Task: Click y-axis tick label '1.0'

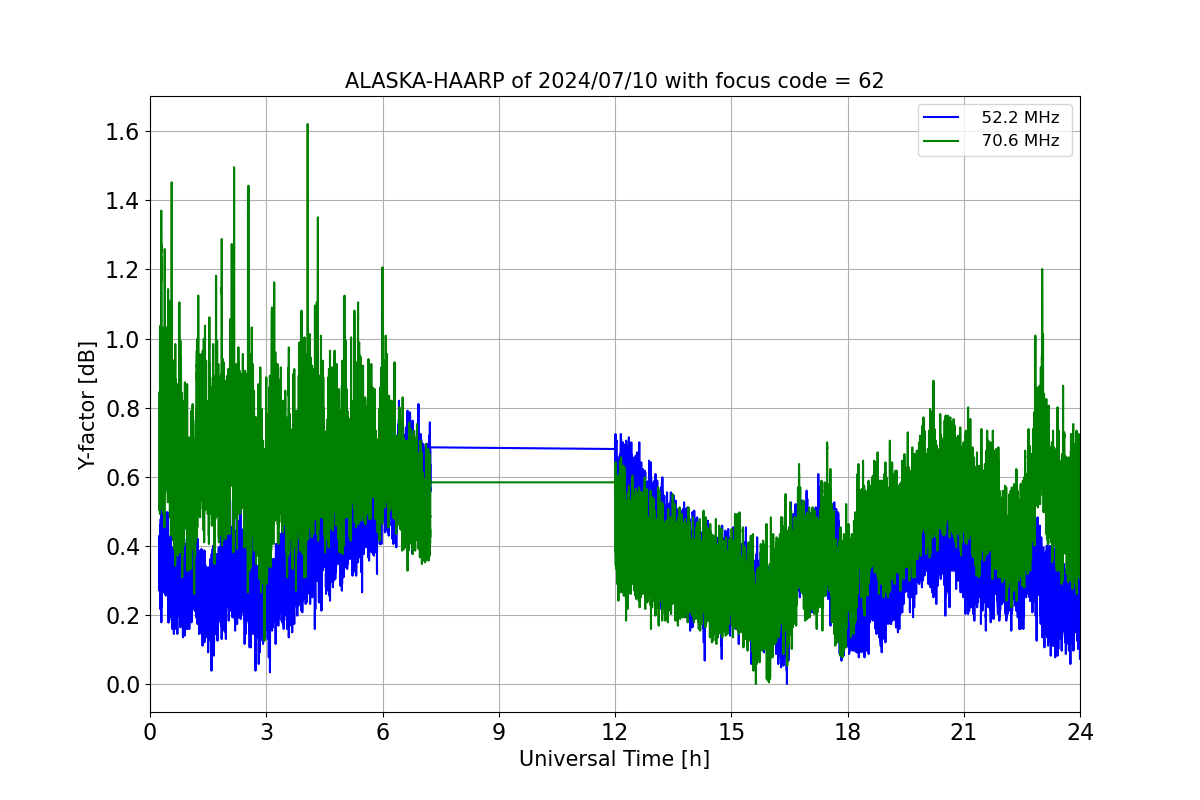Action: coord(123,340)
